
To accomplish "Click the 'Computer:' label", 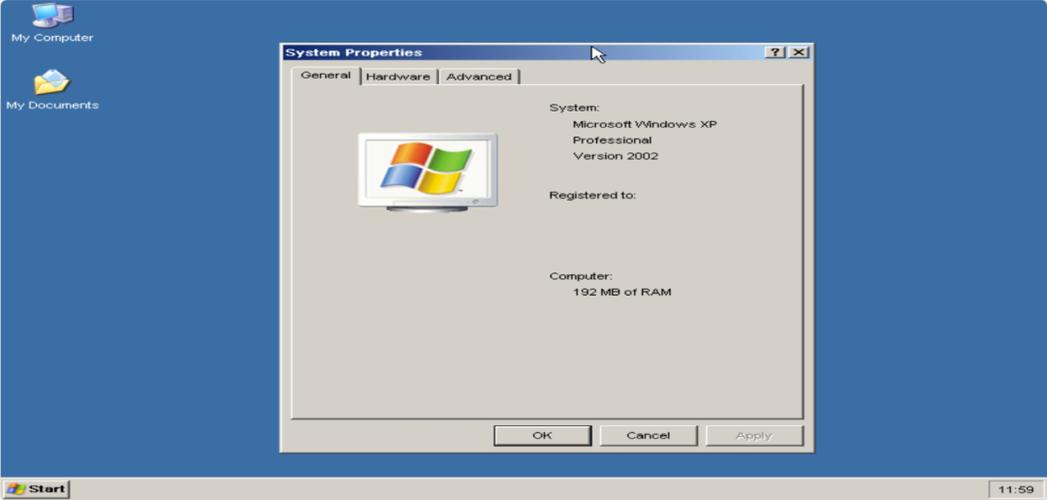I will [580, 276].
